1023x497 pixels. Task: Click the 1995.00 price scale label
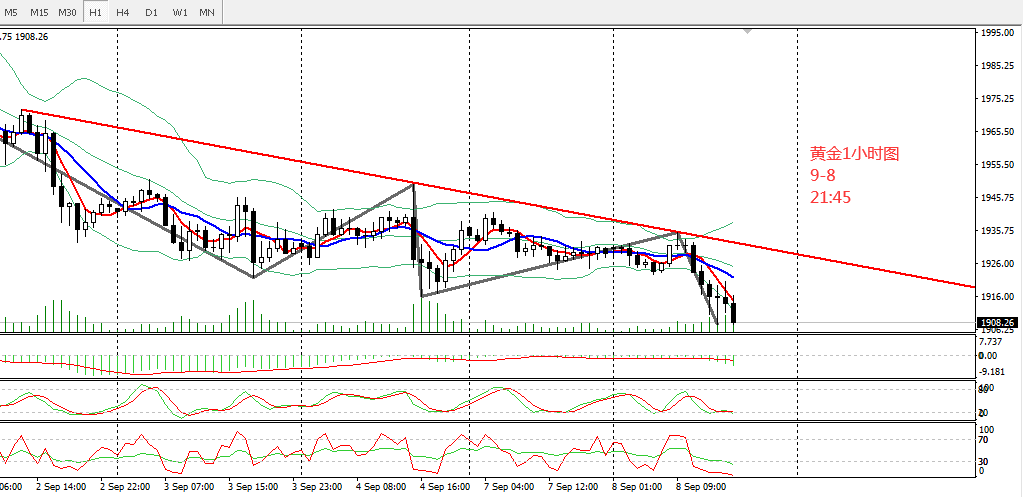pos(999,33)
